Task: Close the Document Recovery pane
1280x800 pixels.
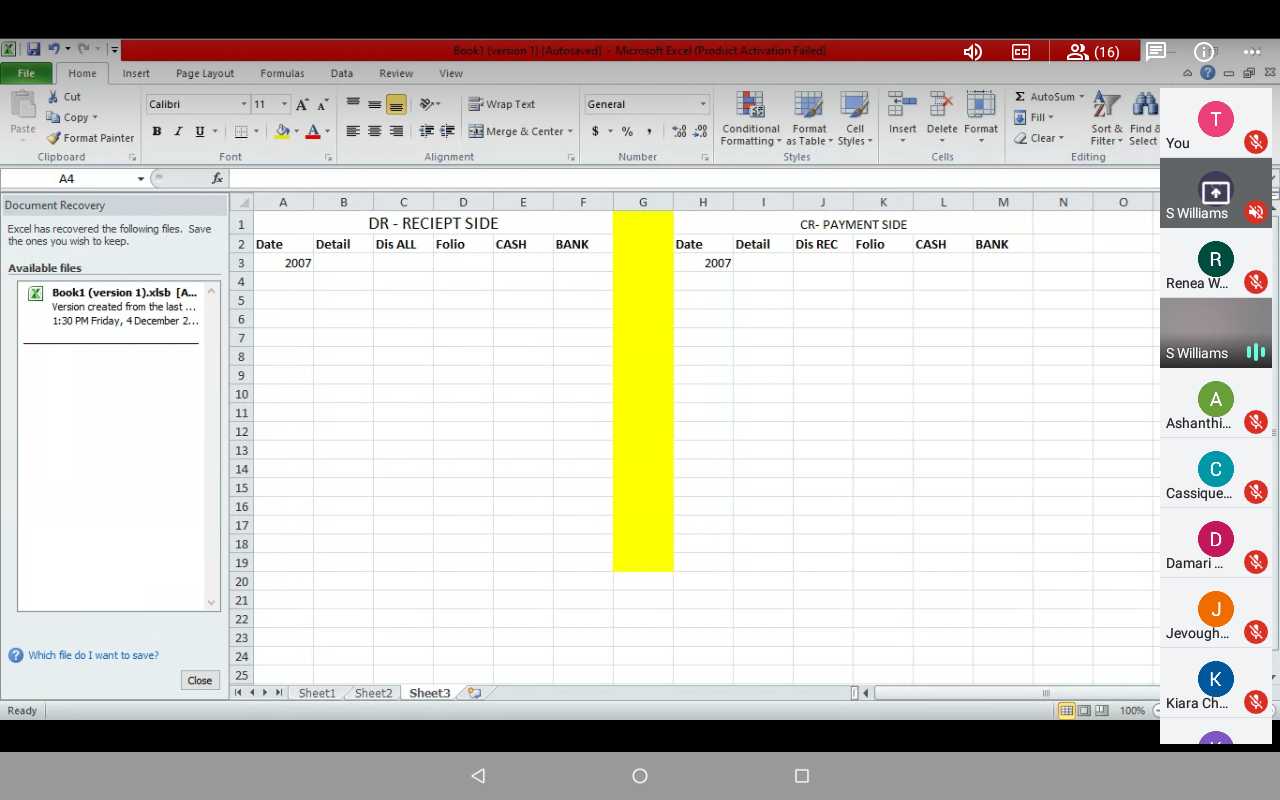Action: tap(199, 680)
